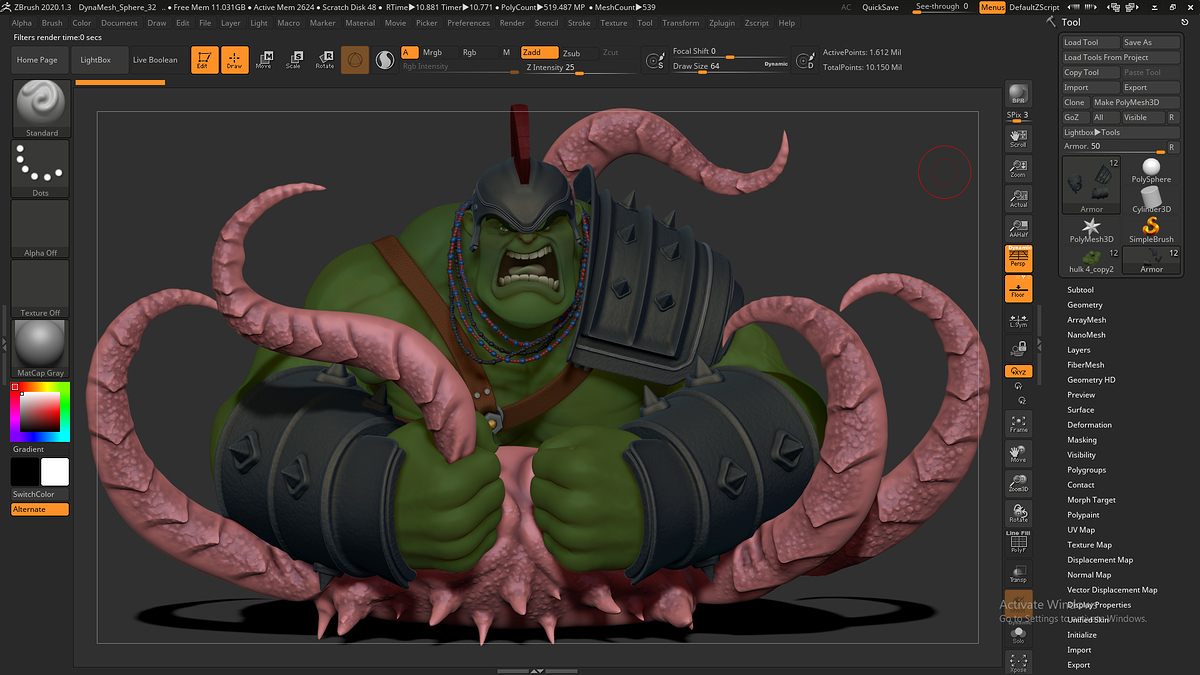Expand the Deformation section
Image resolution: width=1200 pixels, height=675 pixels.
[1089, 425]
